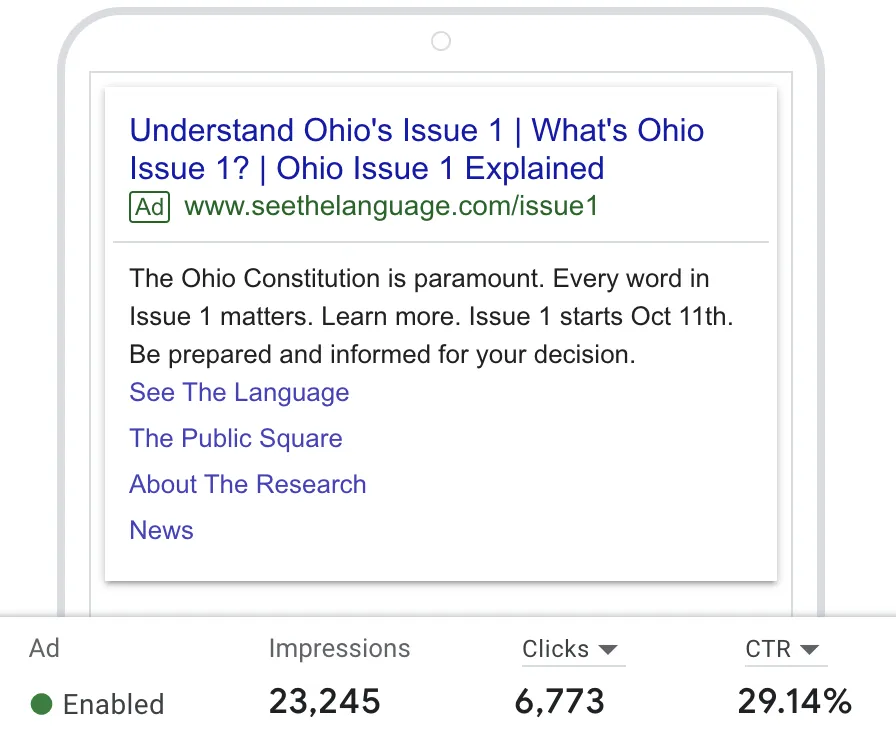Click the 23,245 impressions value
The width and height of the screenshot is (896, 736).
(325, 702)
